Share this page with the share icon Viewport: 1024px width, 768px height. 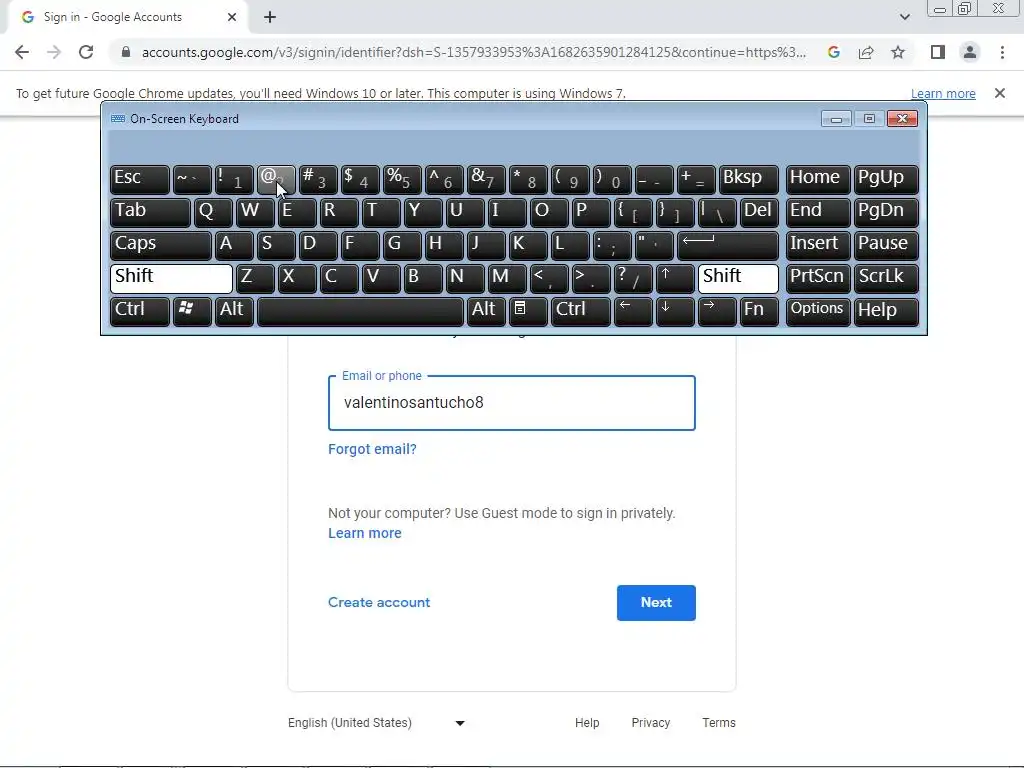click(866, 52)
